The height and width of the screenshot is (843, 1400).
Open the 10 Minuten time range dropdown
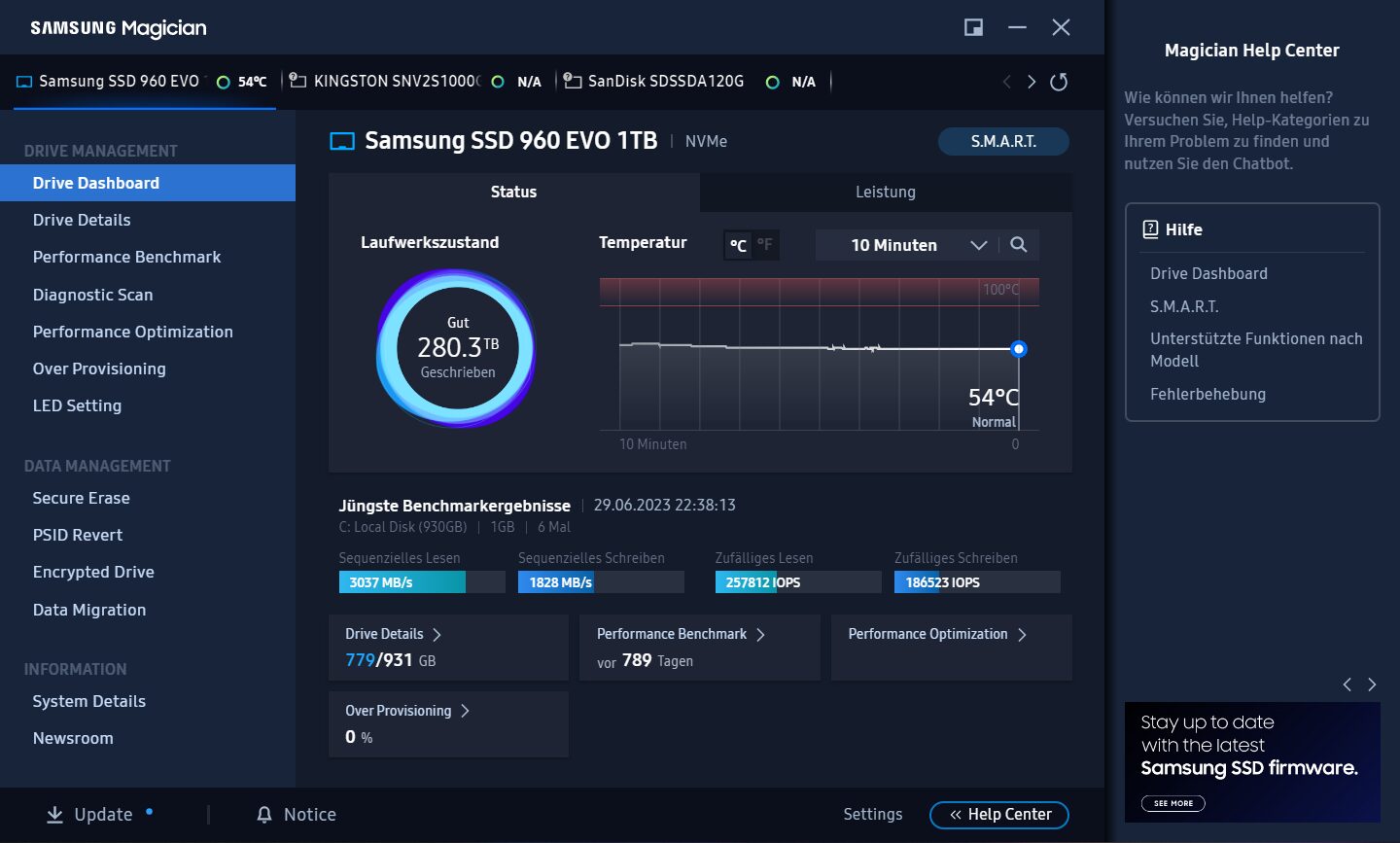click(908, 245)
